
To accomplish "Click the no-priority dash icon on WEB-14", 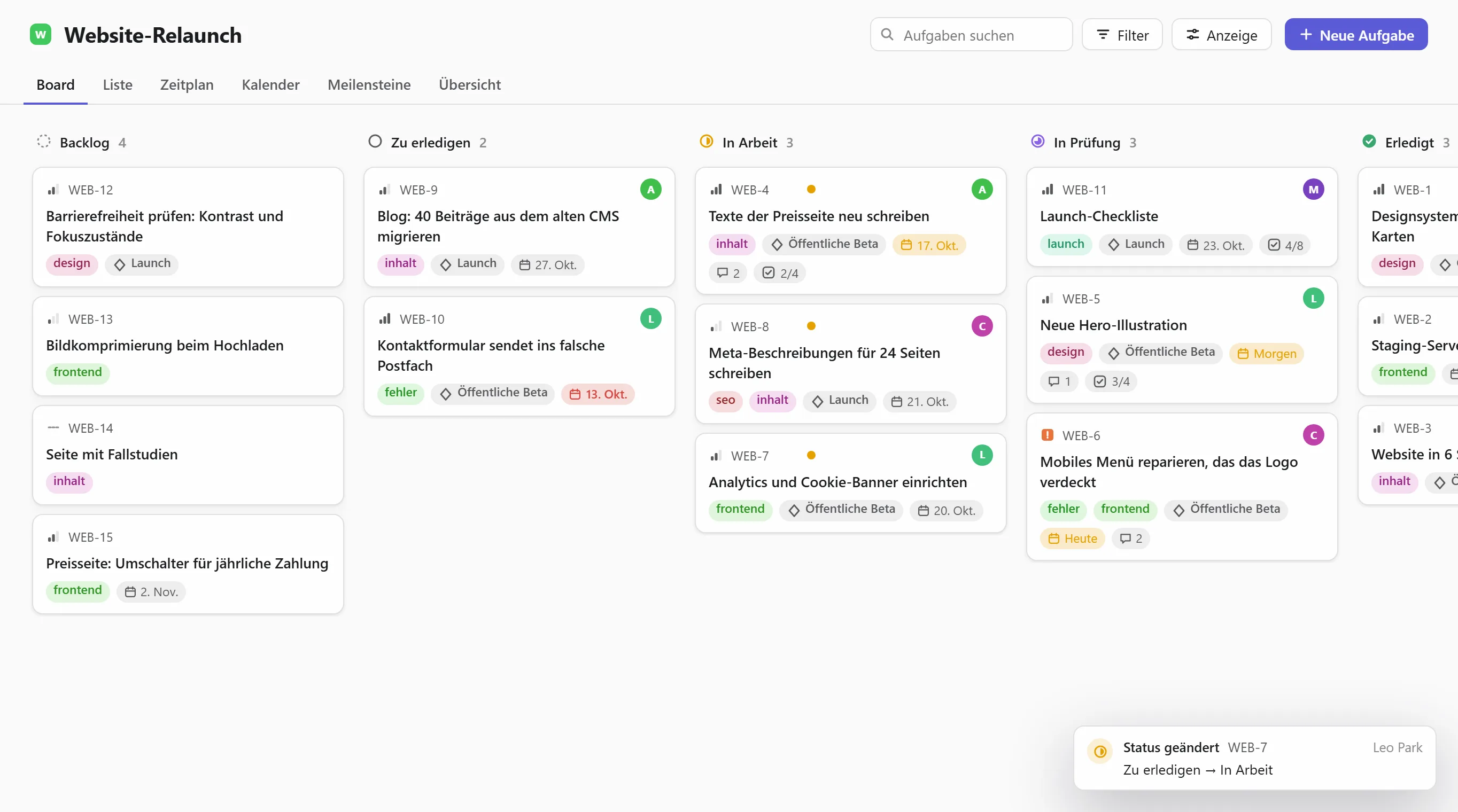I will [x=52, y=427].
